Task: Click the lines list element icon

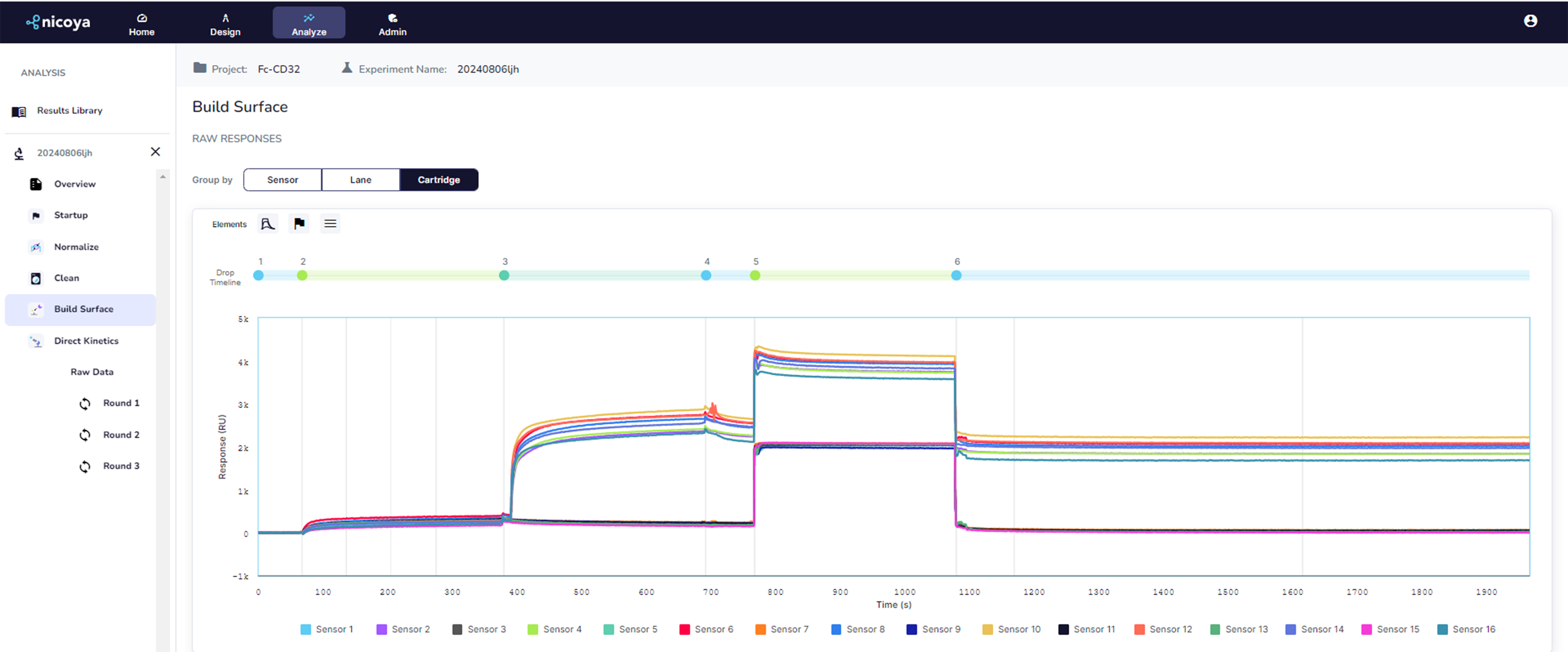Action: coord(330,224)
